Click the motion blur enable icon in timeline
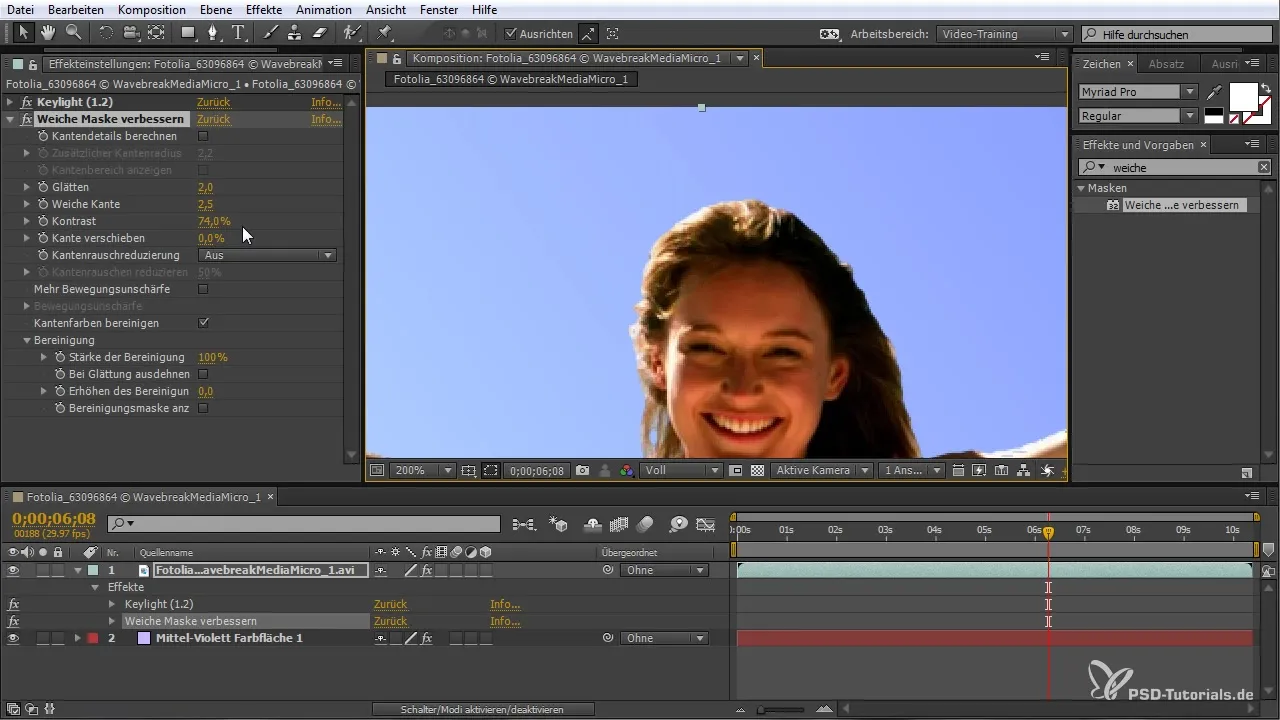The height and width of the screenshot is (720, 1280). (644, 523)
